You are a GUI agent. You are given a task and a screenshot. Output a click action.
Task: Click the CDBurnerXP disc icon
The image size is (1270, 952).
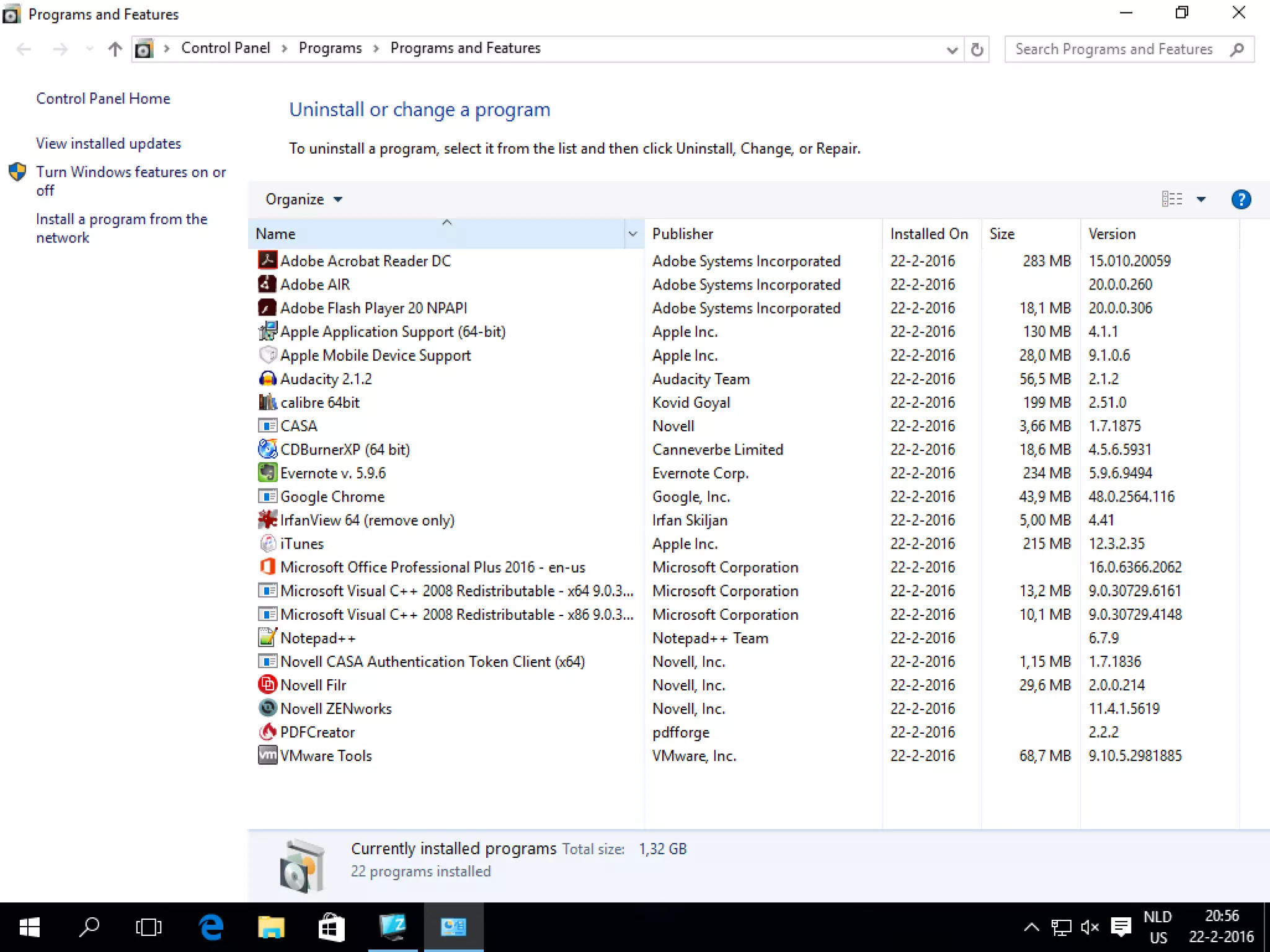(x=267, y=449)
